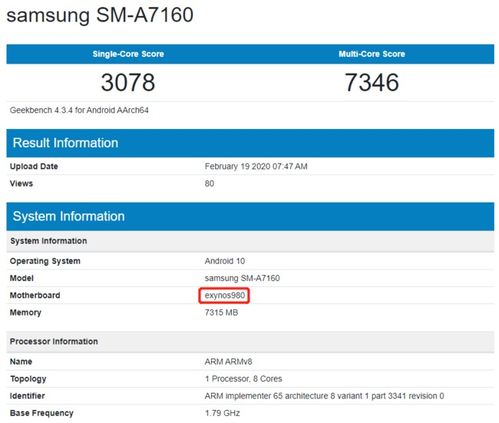
Task: Click the Geekbench 4.3.4 for Android version text
Action: pyautogui.click(x=79, y=110)
